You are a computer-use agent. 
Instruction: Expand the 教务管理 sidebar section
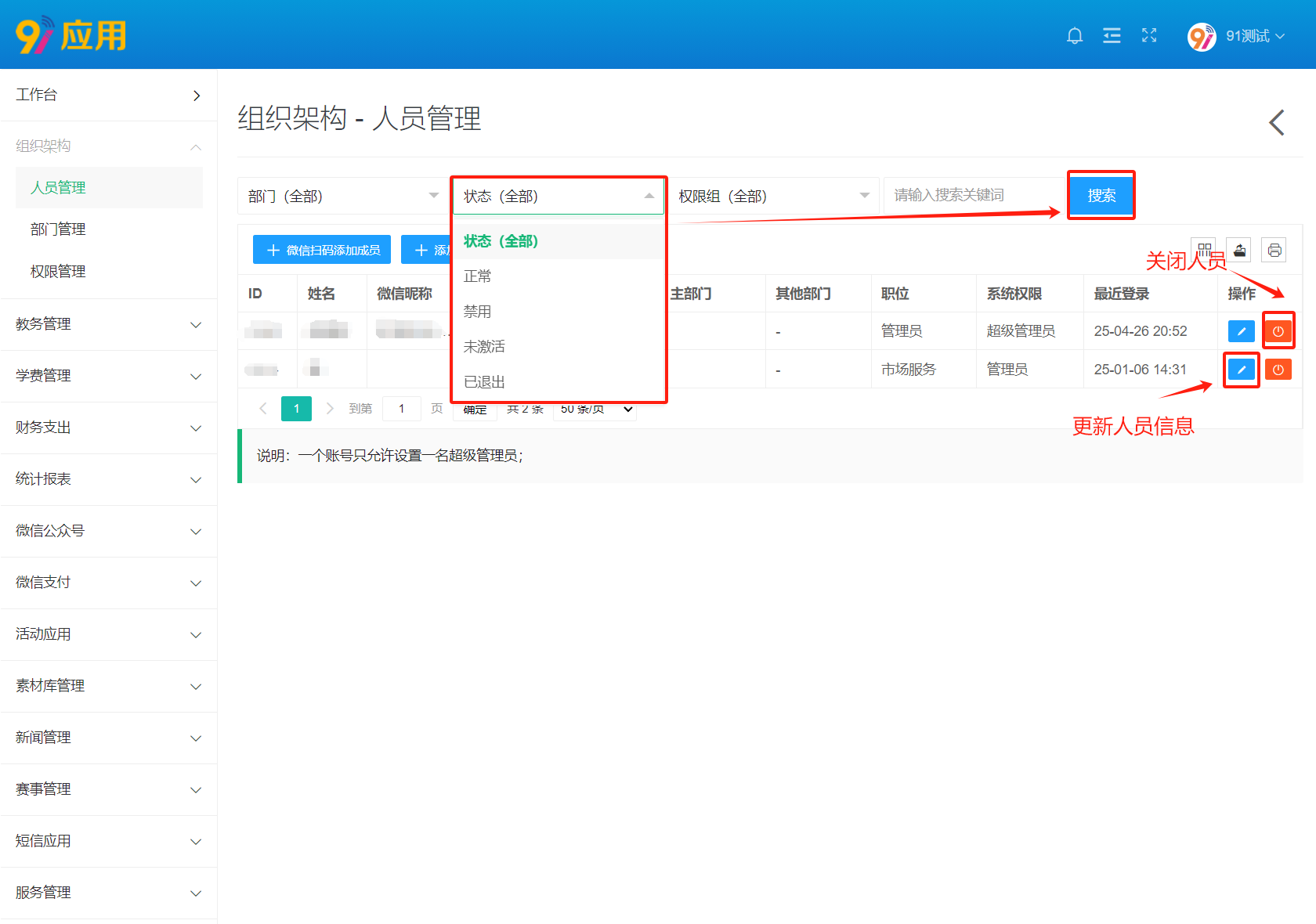[108, 324]
